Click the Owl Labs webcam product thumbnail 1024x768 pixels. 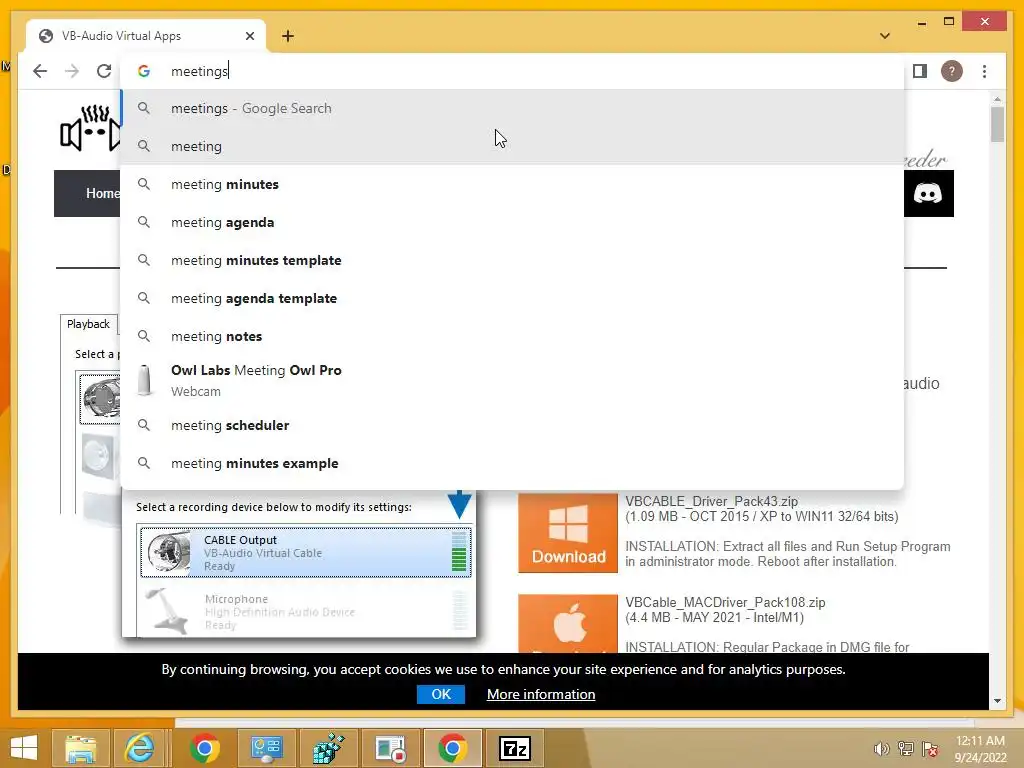144,380
